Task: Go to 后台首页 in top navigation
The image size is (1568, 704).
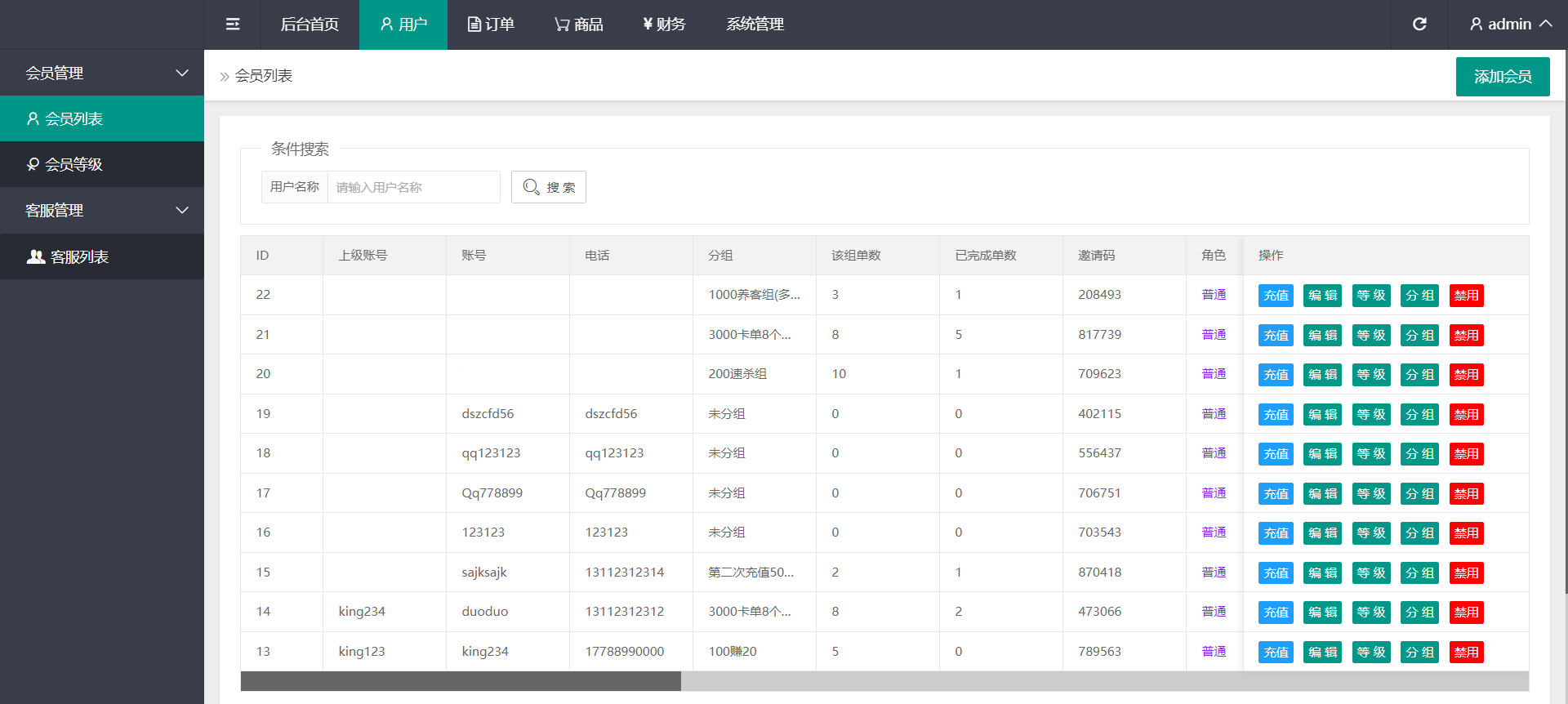Action: [x=310, y=25]
